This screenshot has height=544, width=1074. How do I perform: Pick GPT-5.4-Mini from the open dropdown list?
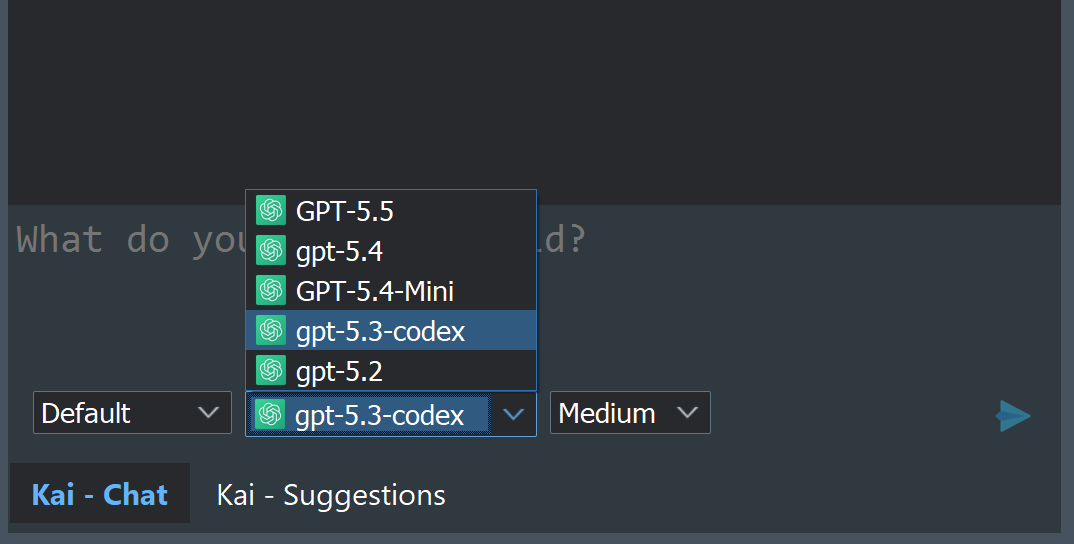(391, 290)
